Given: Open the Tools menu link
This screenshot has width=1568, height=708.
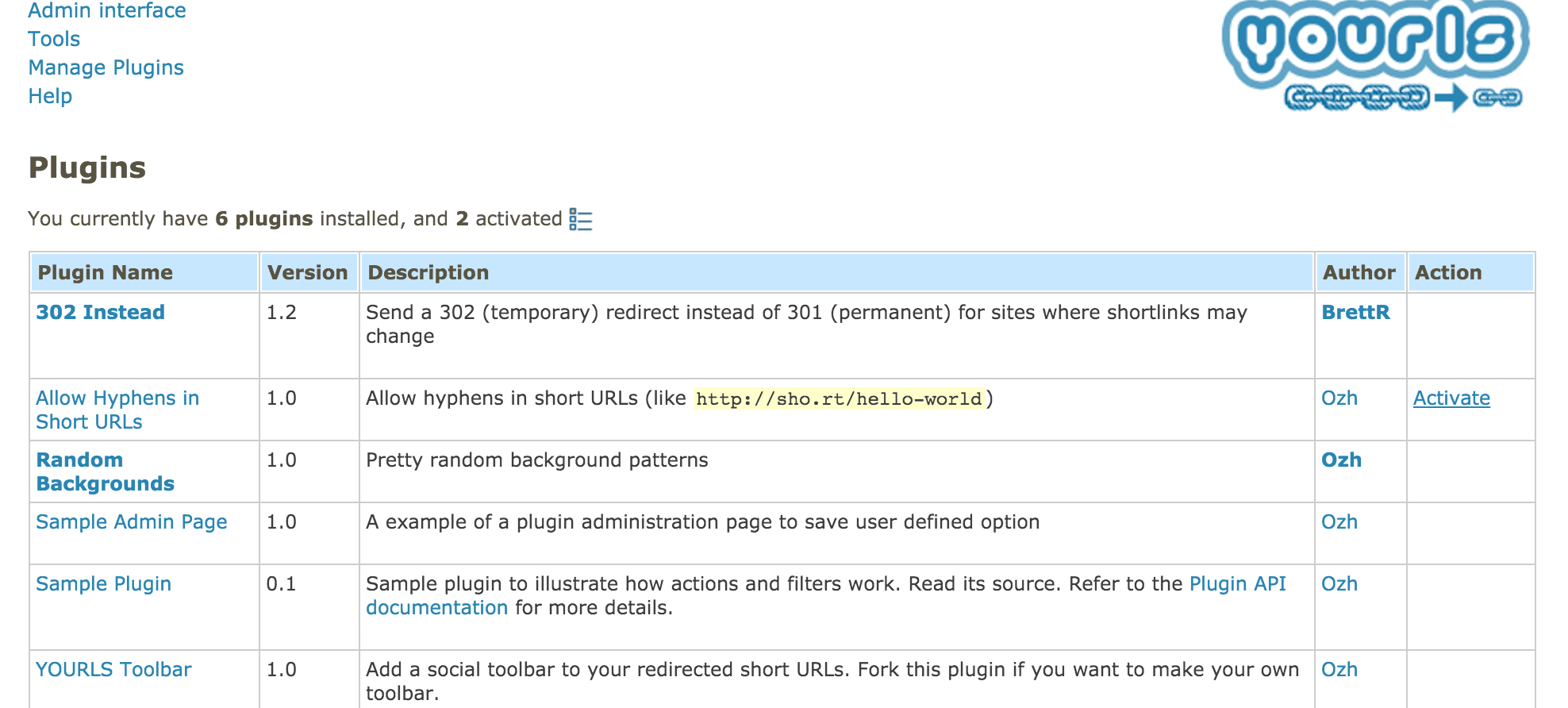Looking at the screenshot, I should click(54, 39).
